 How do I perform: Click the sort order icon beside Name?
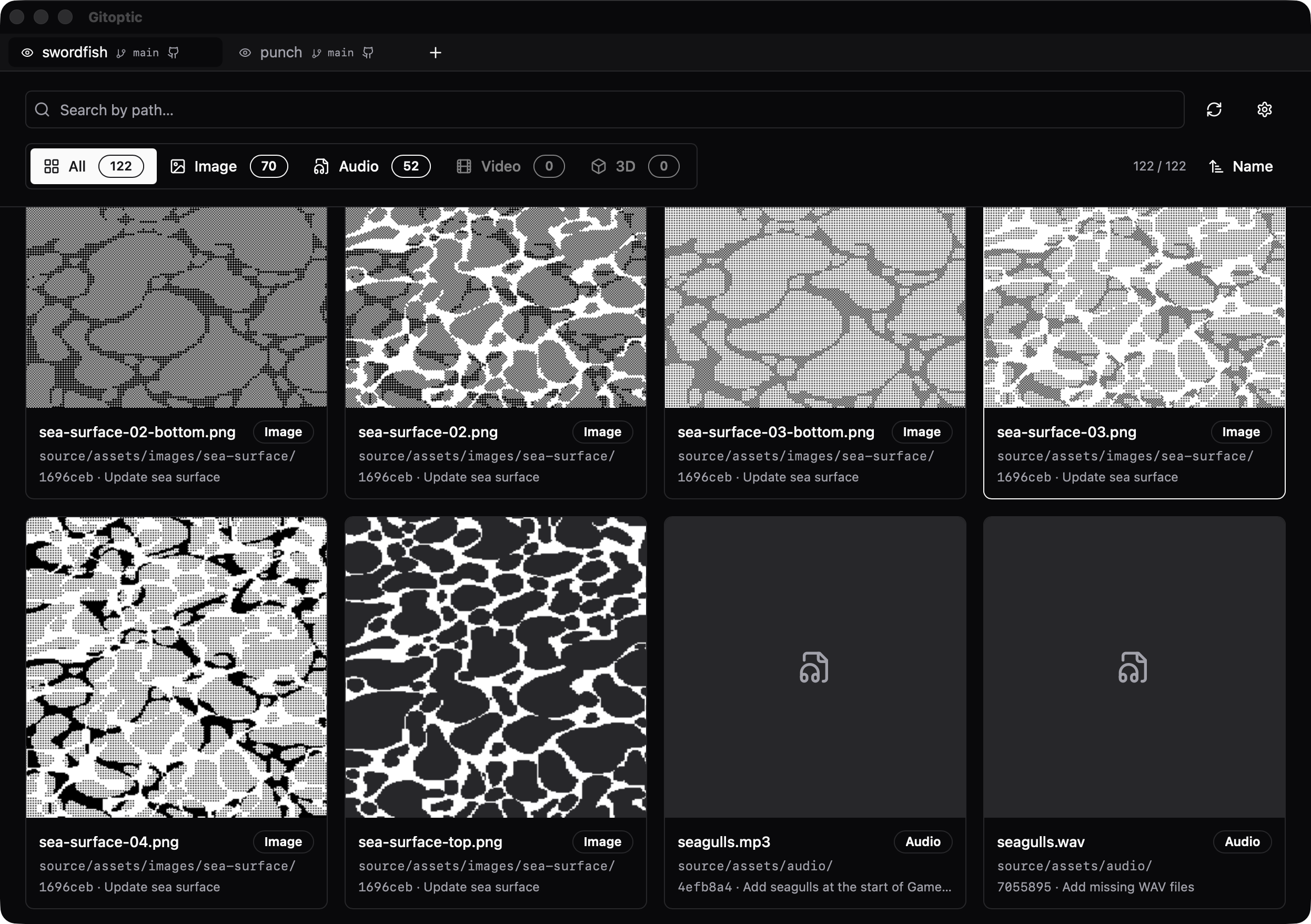(x=1216, y=166)
